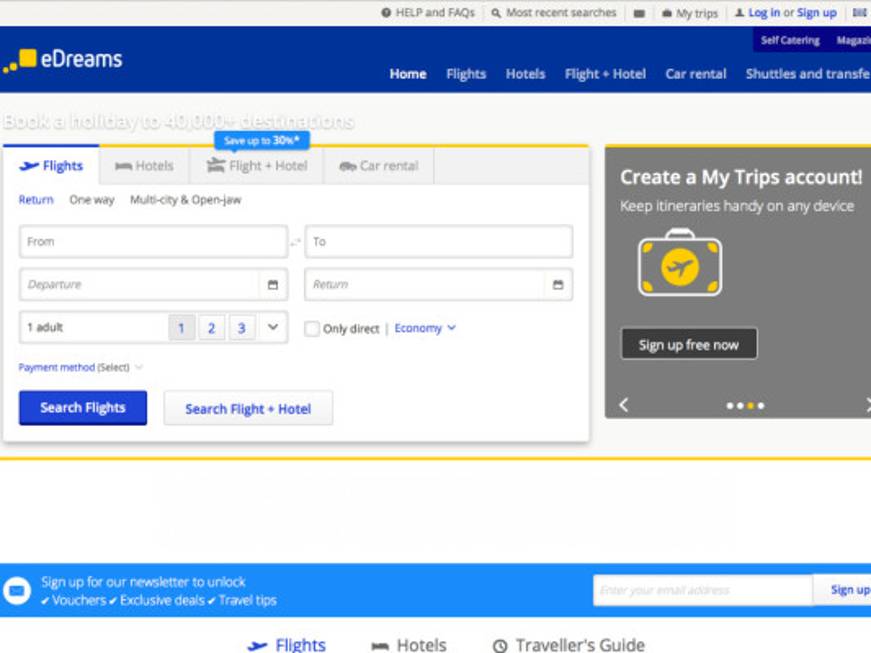Open the My trips link
The width and height of the screenshot is (871, 653).
(x=697, y=13)
